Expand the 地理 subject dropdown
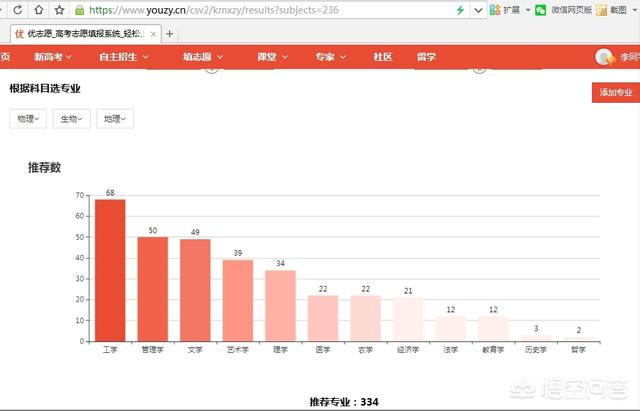Viewport: 640px width, 411px height. point(115,119)
